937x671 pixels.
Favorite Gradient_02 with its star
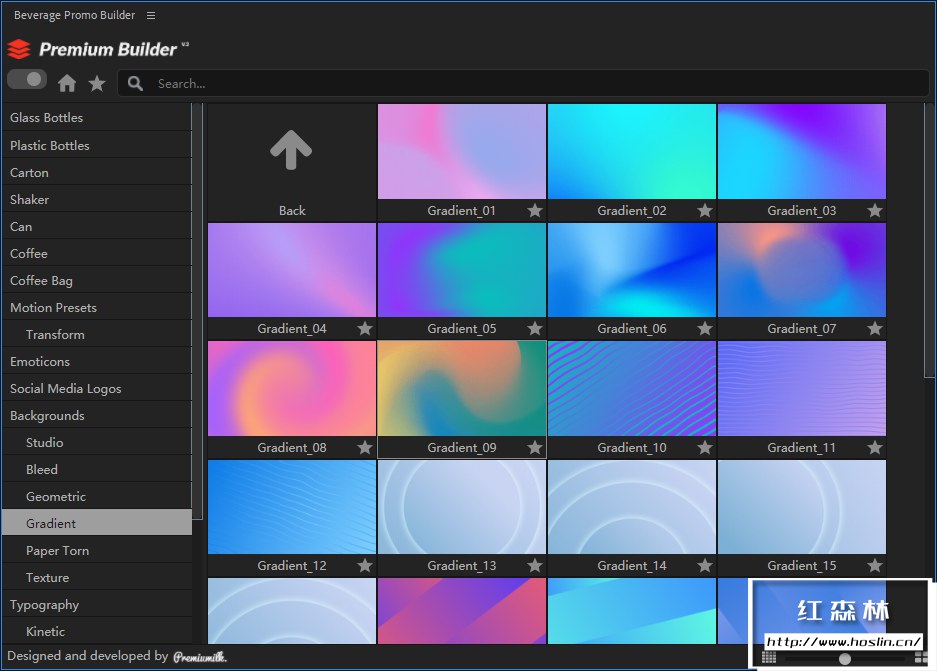tap(705, 210)
